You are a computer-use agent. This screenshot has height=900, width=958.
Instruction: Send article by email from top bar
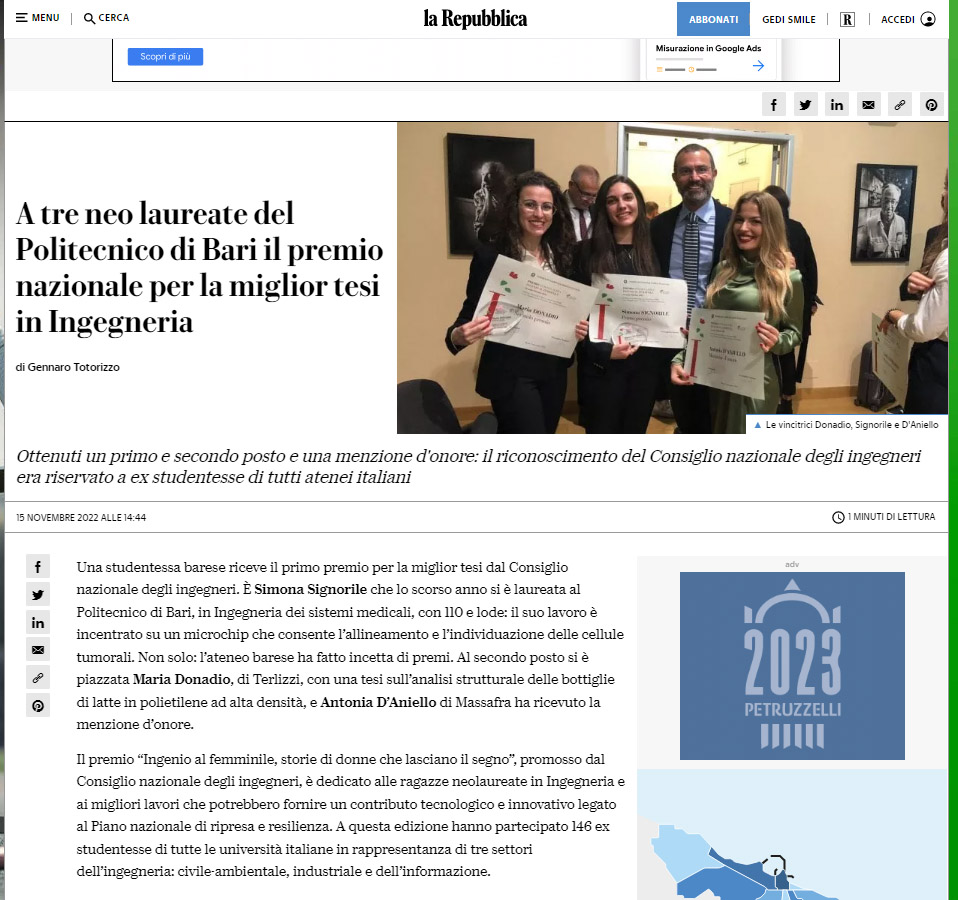pyautogui.click(x=868, y=105)
